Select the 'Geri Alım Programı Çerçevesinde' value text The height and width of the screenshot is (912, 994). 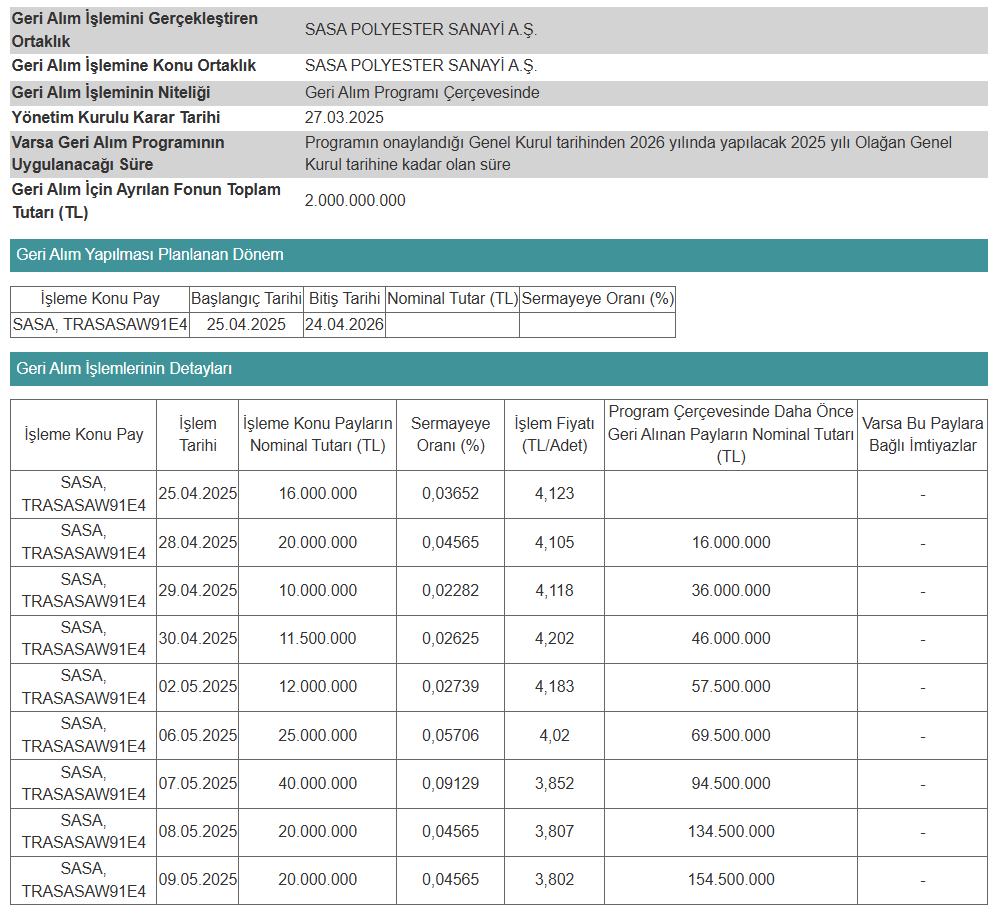[422, 92]
